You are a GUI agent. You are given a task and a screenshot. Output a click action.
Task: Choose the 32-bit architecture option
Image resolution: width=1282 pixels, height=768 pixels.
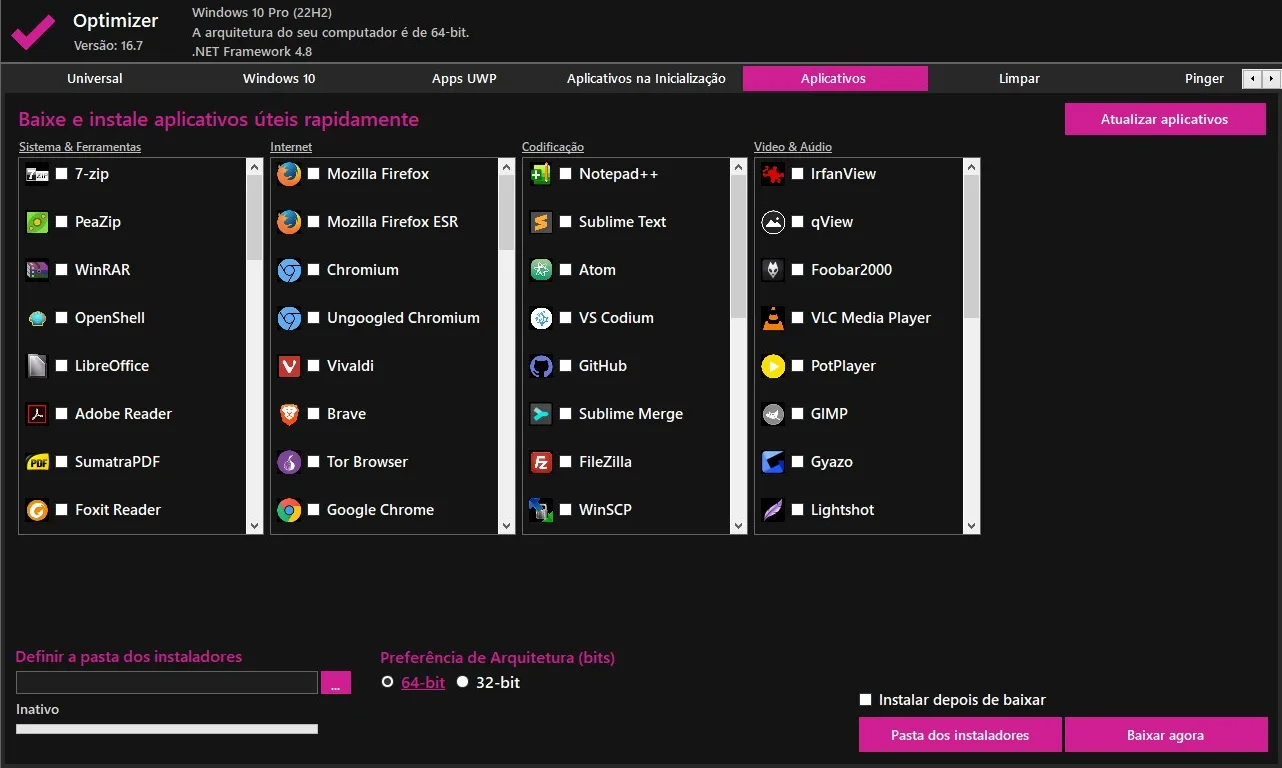pyautogui.click(x=463, y=683)
